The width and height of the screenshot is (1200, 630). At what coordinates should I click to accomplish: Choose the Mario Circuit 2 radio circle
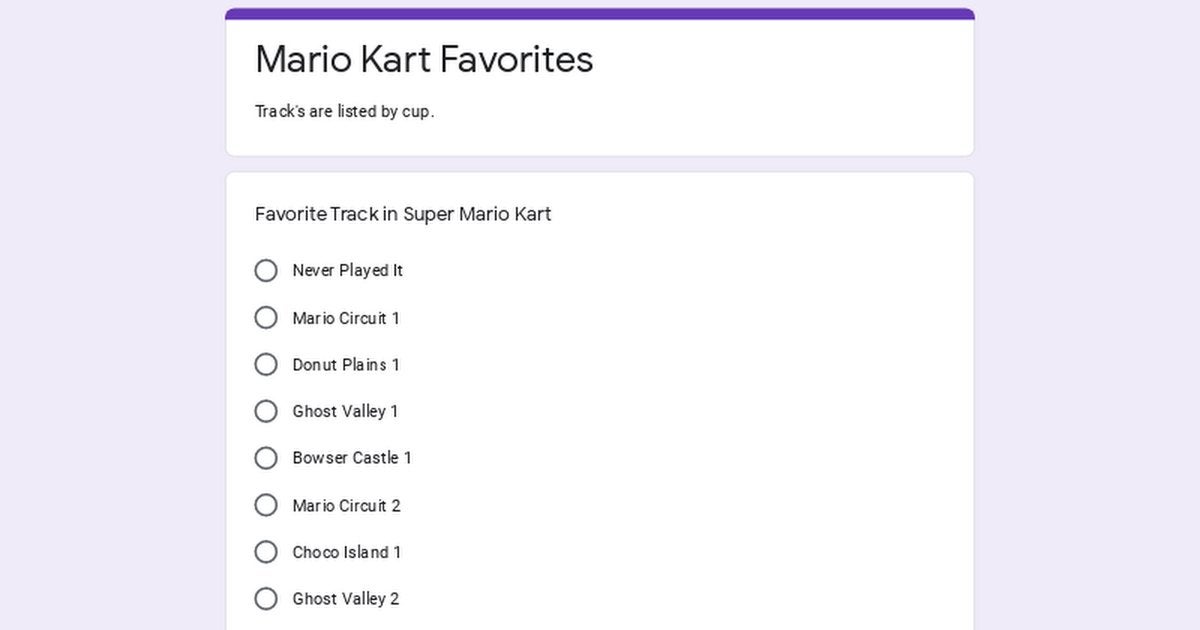[x=266, y=505]
